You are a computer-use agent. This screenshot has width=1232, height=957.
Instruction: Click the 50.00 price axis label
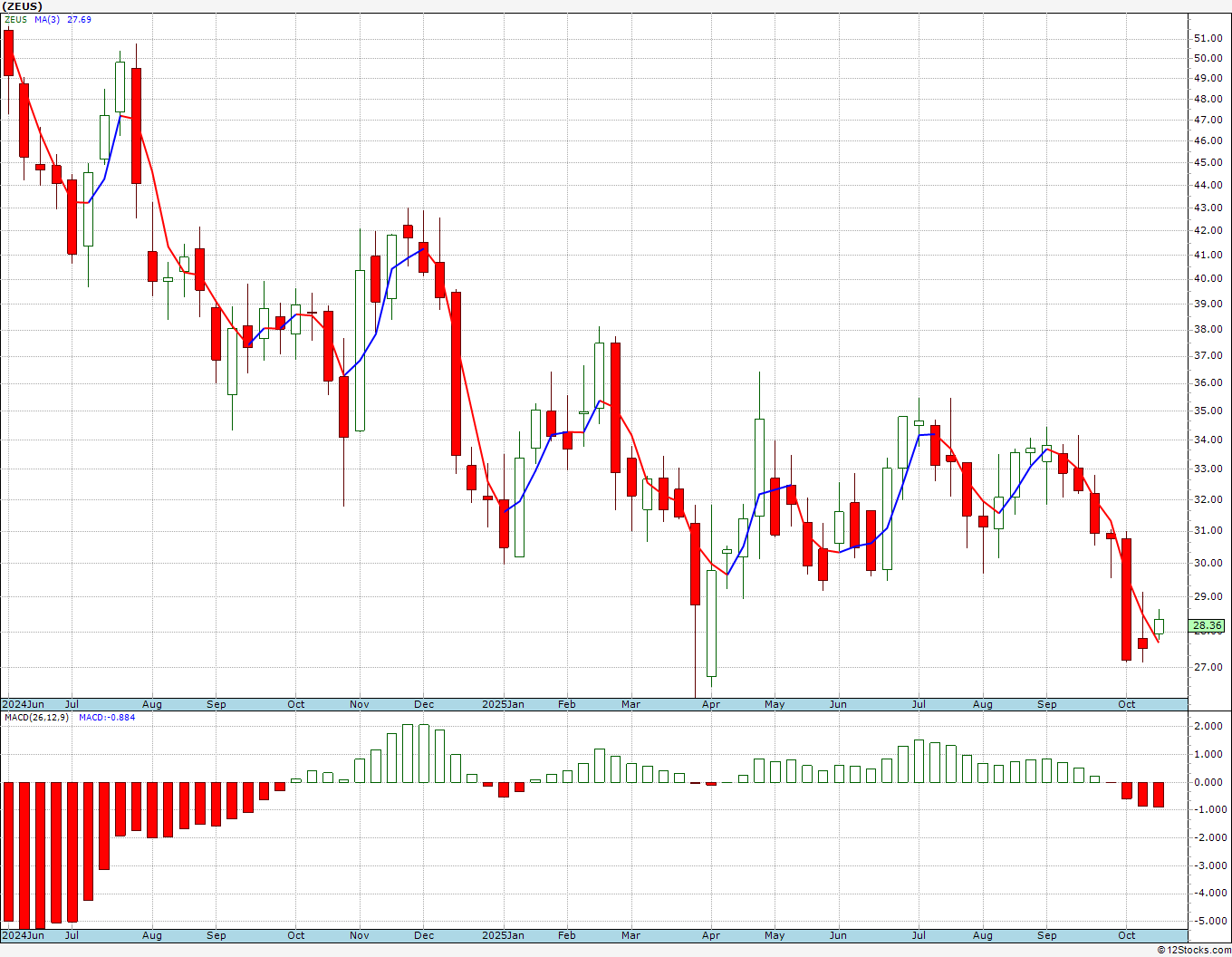tap(1208, 58)
